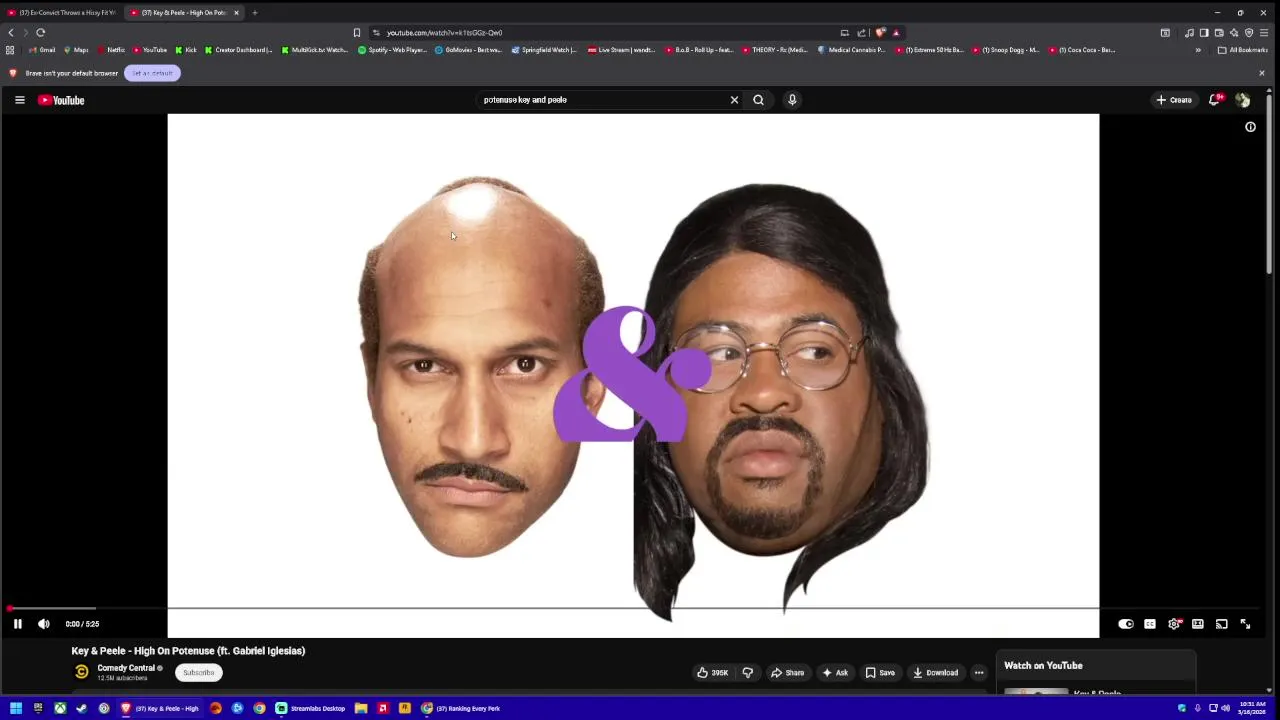Open the Ask button

(x=835, y=673)
